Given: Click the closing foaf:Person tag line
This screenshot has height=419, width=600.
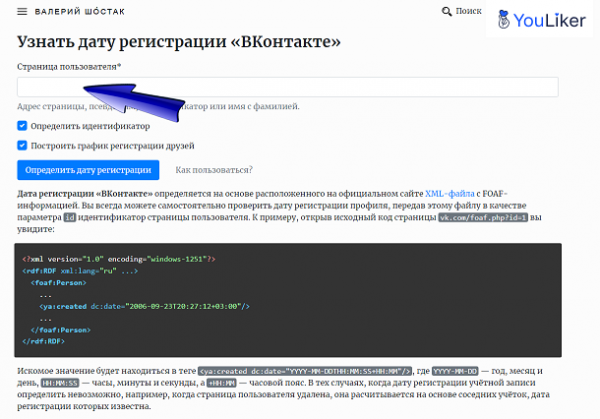Looking at the screenshot, I should (x=60, y=330).
